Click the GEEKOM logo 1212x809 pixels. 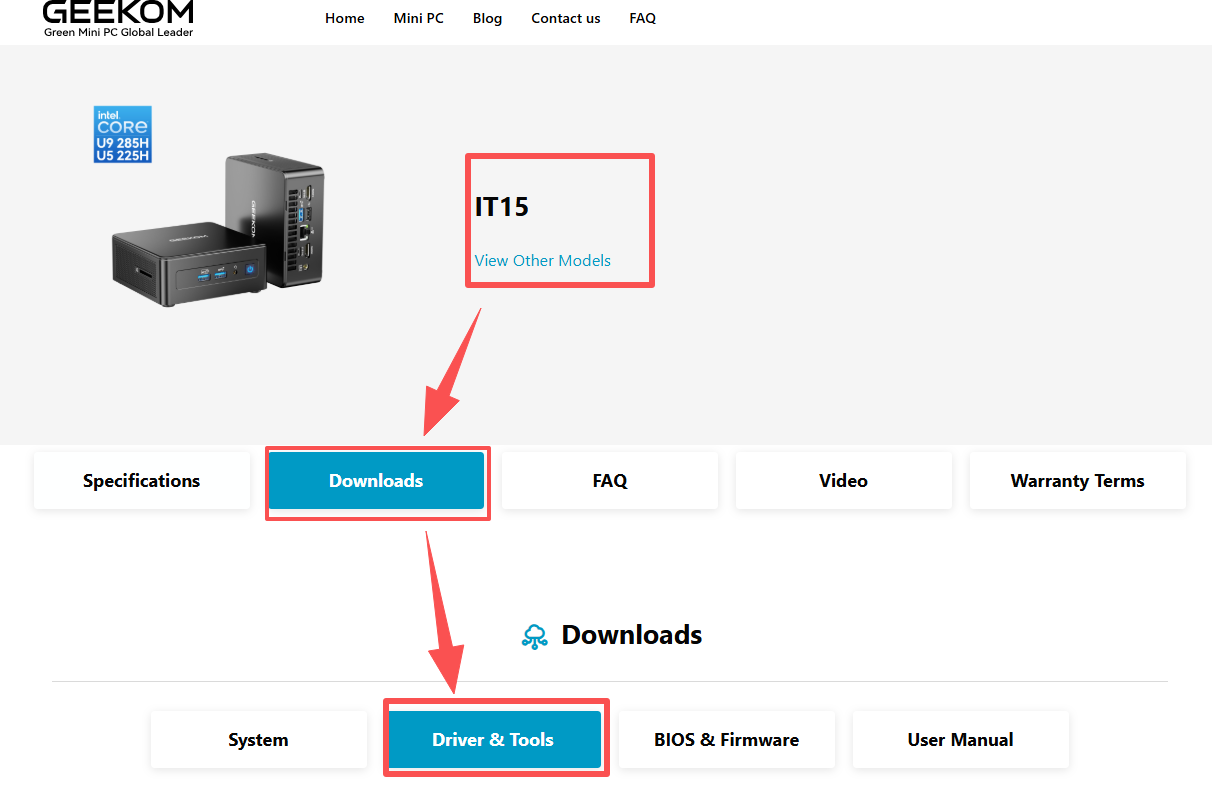click(x=118, y=17)
